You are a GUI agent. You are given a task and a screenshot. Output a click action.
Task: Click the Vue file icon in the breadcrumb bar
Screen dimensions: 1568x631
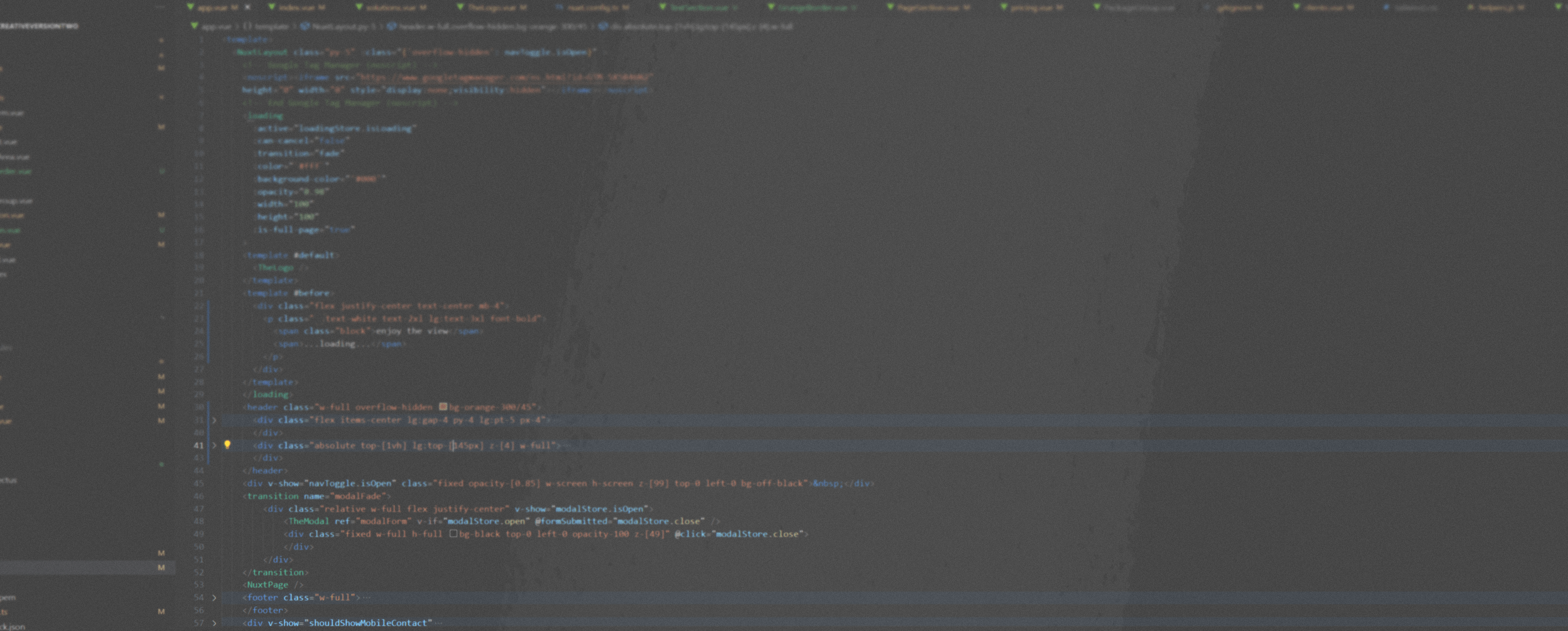click(x=194, y=26)
